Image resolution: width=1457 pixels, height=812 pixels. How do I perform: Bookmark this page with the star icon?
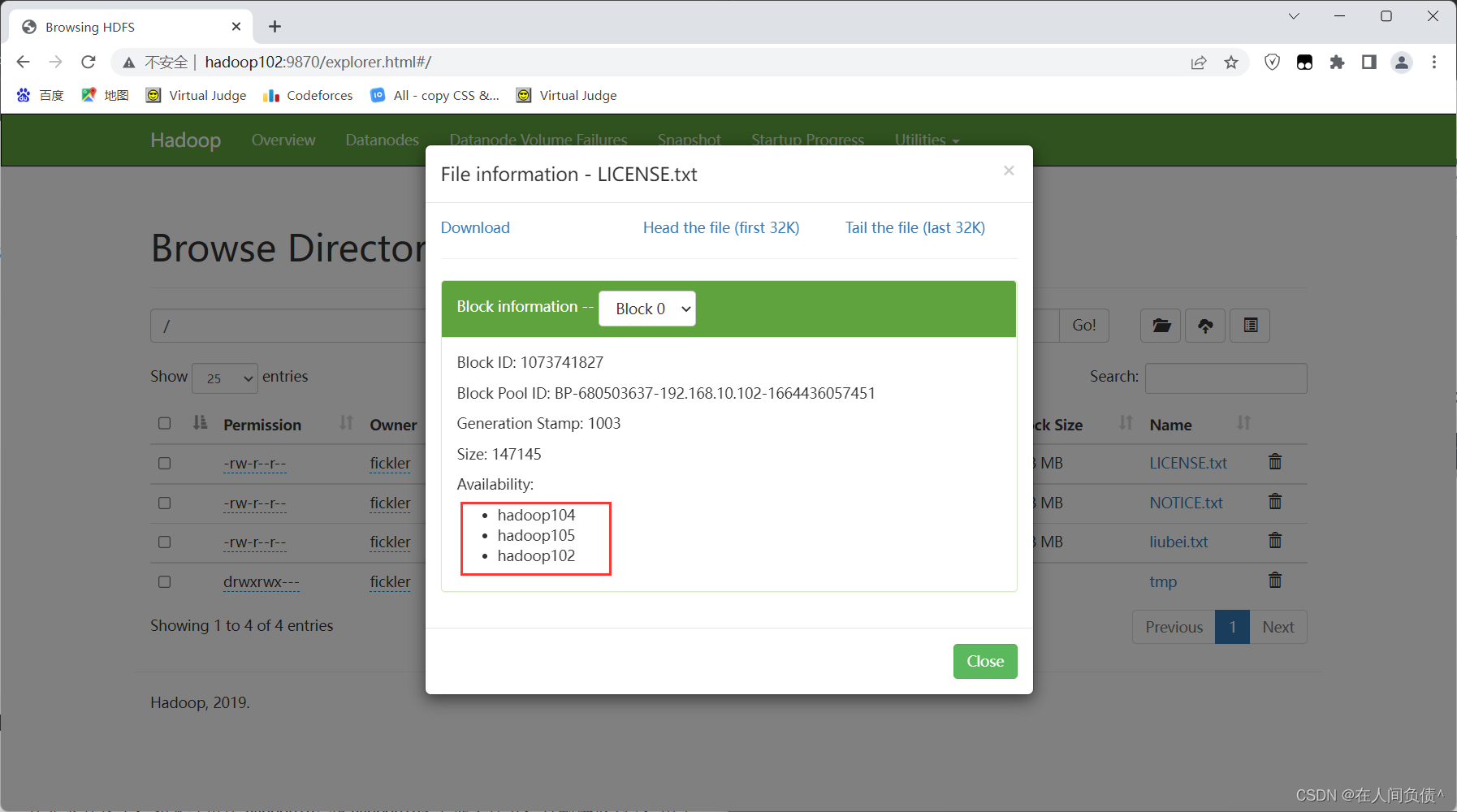click(x=1231, y=63)
